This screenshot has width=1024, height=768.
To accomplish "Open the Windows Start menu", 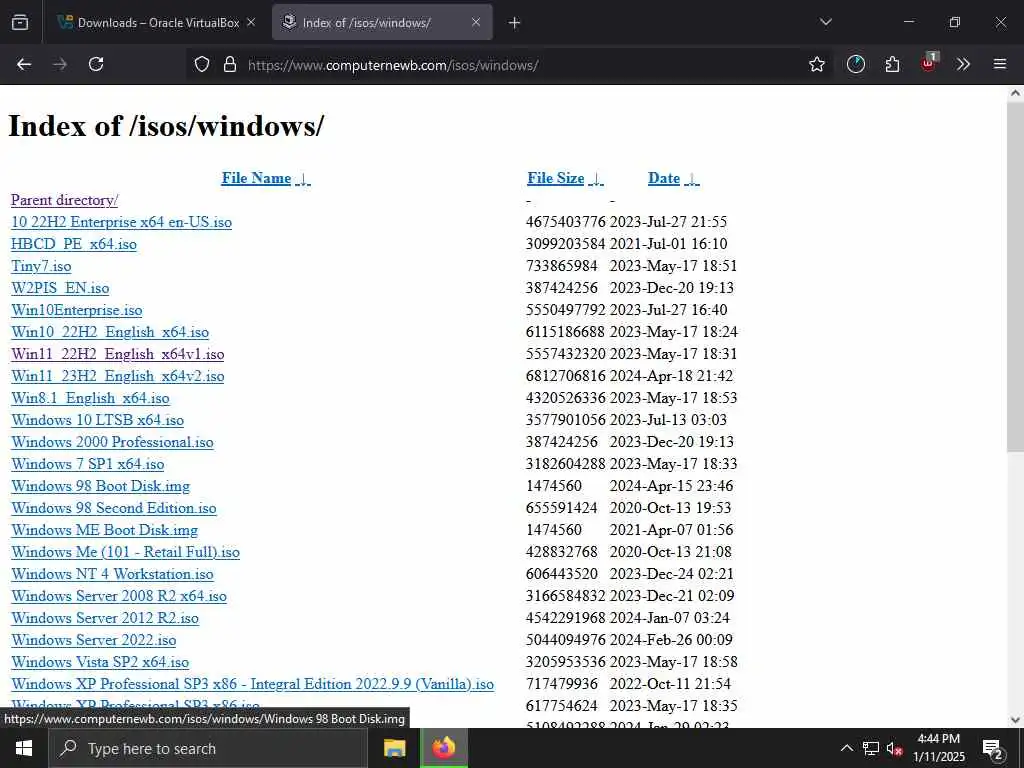I will pos(24,748).
